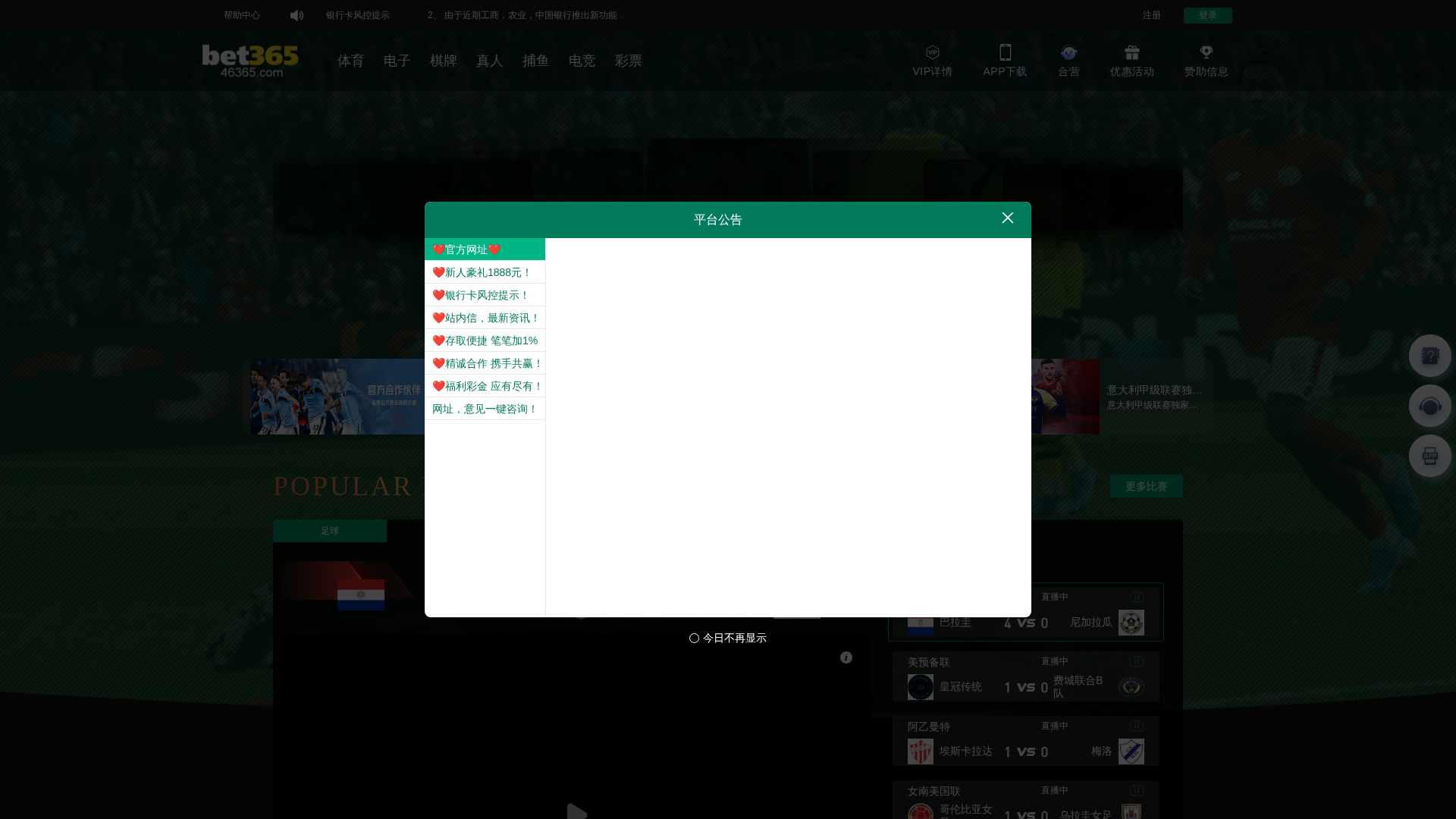
Task: Select 埃斯卡拉达 vs 梅洛 match
Action: tap(1025, 741)
